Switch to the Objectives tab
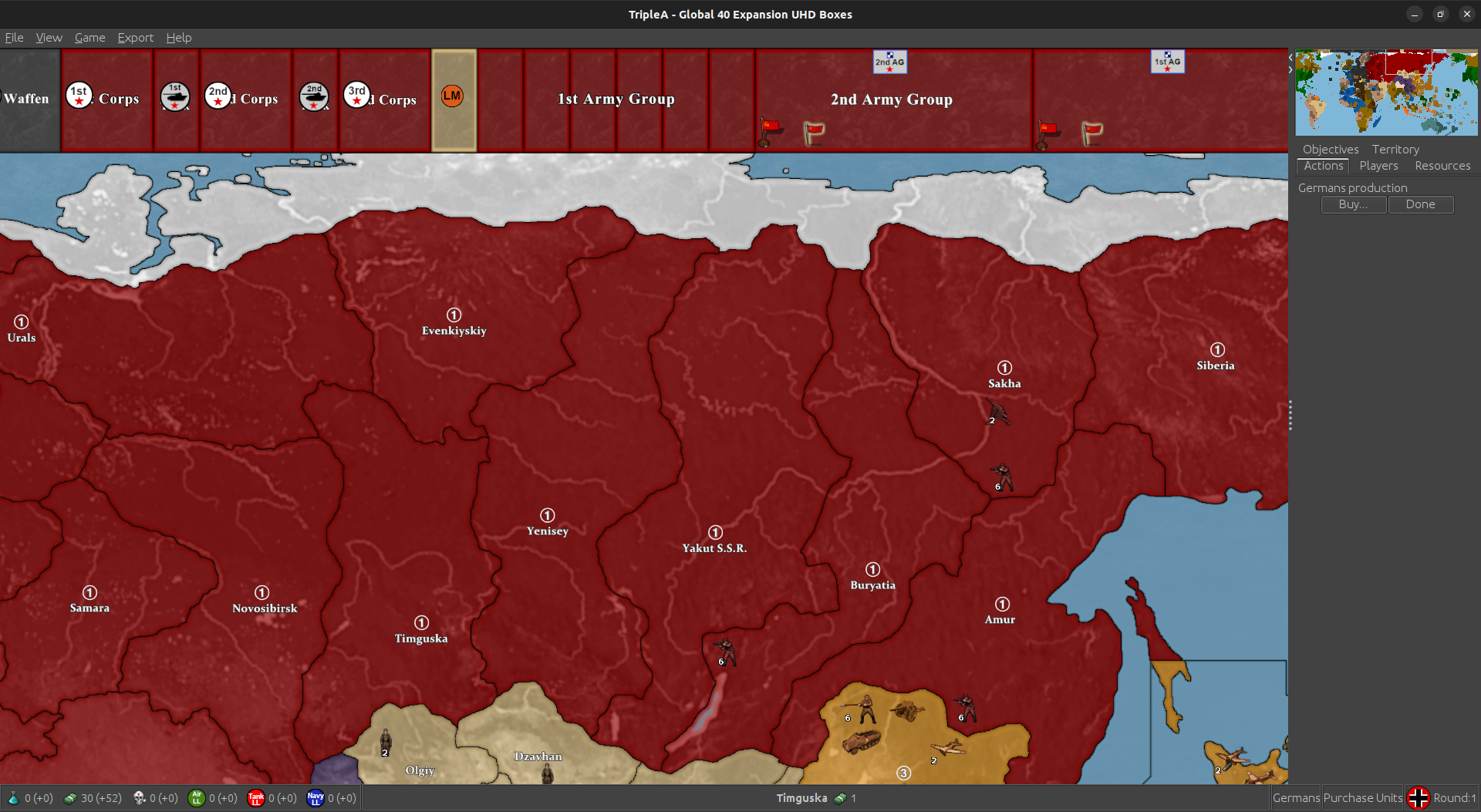Screen dimensions: 1481x812 [1331, 150]
